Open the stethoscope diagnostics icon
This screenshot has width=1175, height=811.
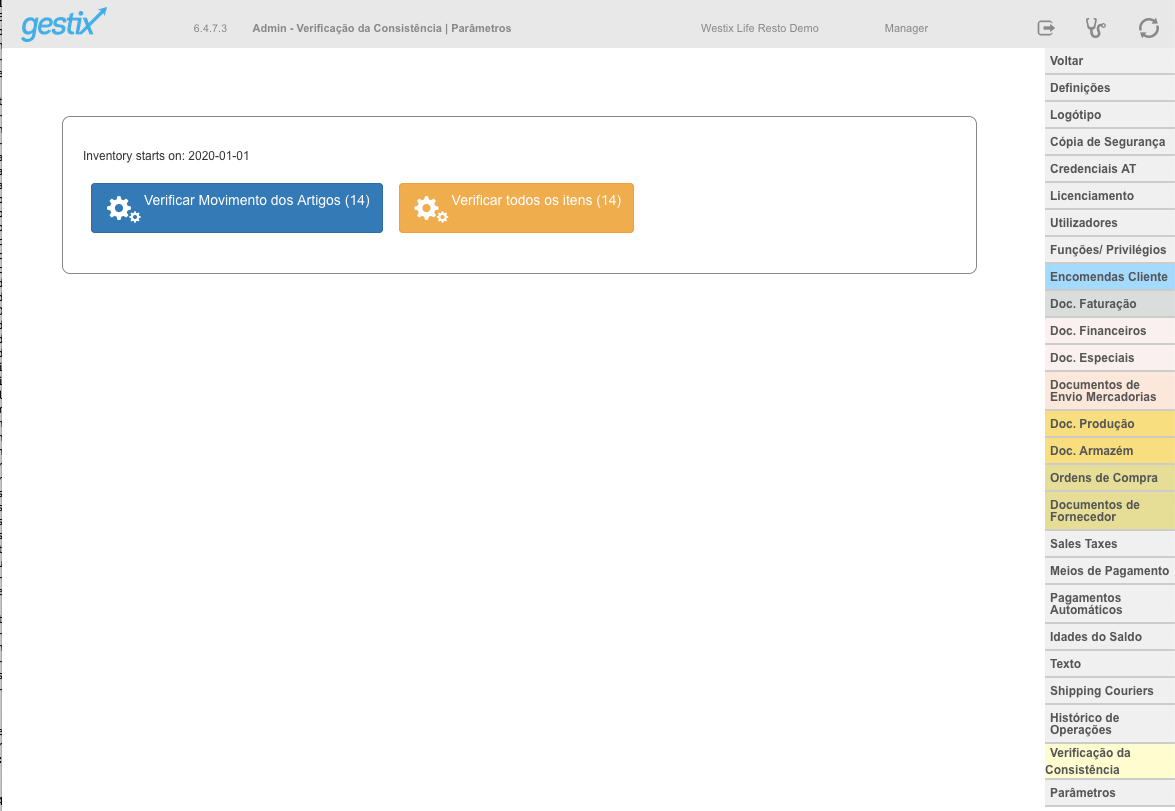coord(1096,28)
